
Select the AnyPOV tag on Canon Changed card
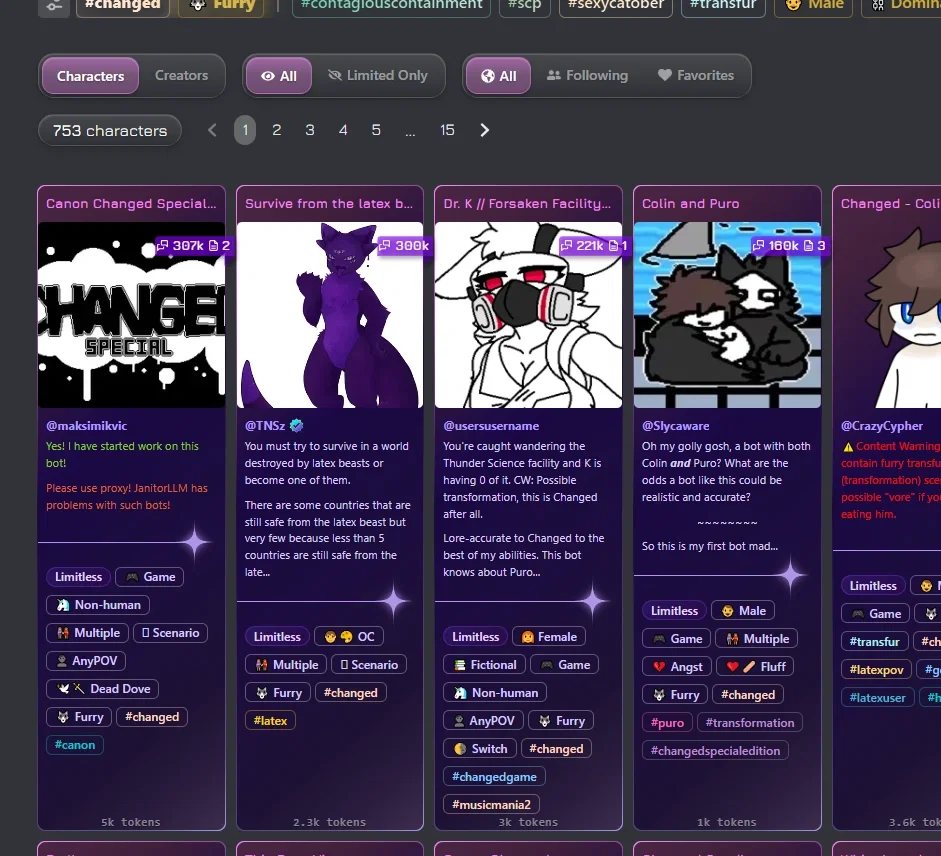[x=86, y=661]
